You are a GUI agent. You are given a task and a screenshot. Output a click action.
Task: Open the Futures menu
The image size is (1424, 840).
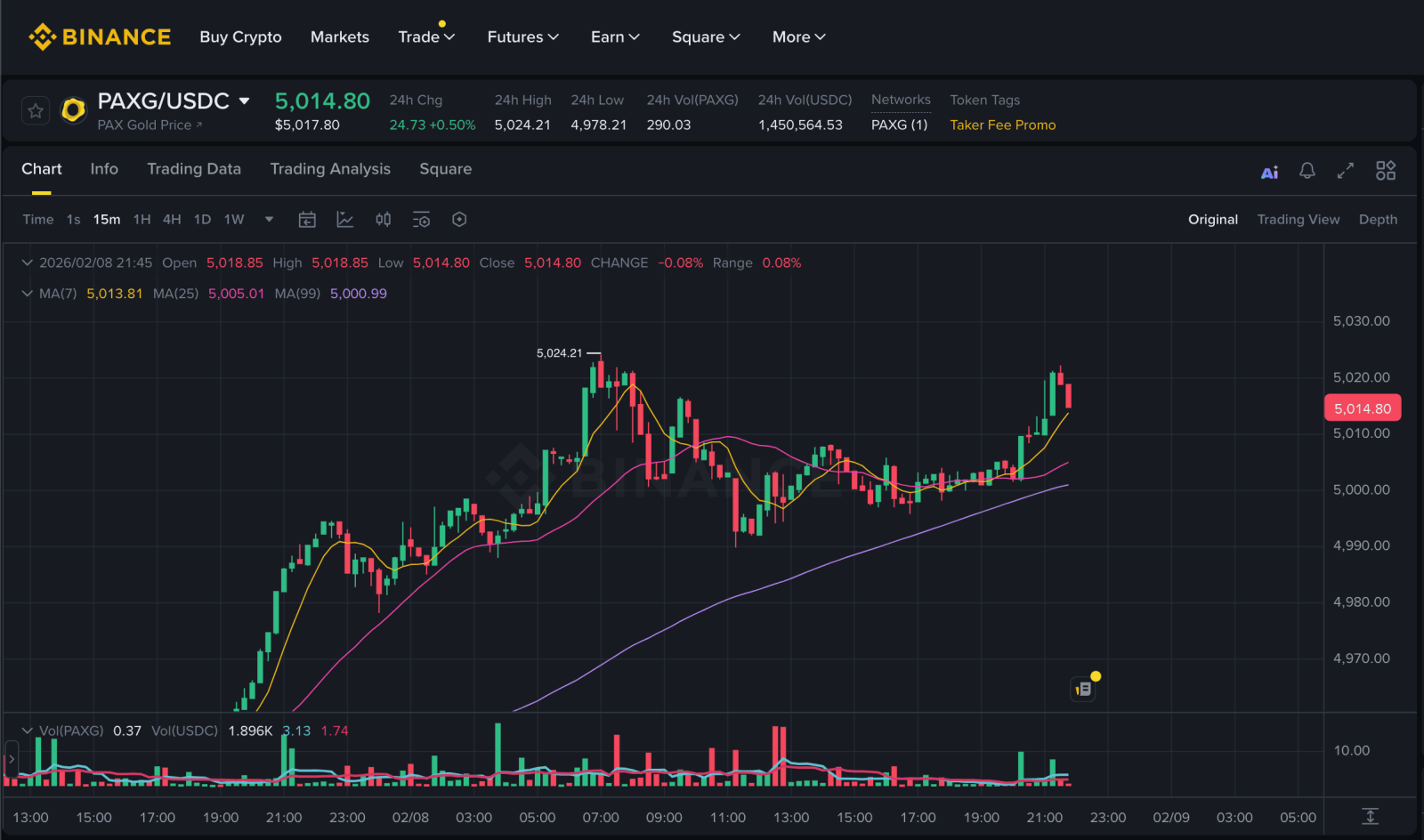coord(522,37)
